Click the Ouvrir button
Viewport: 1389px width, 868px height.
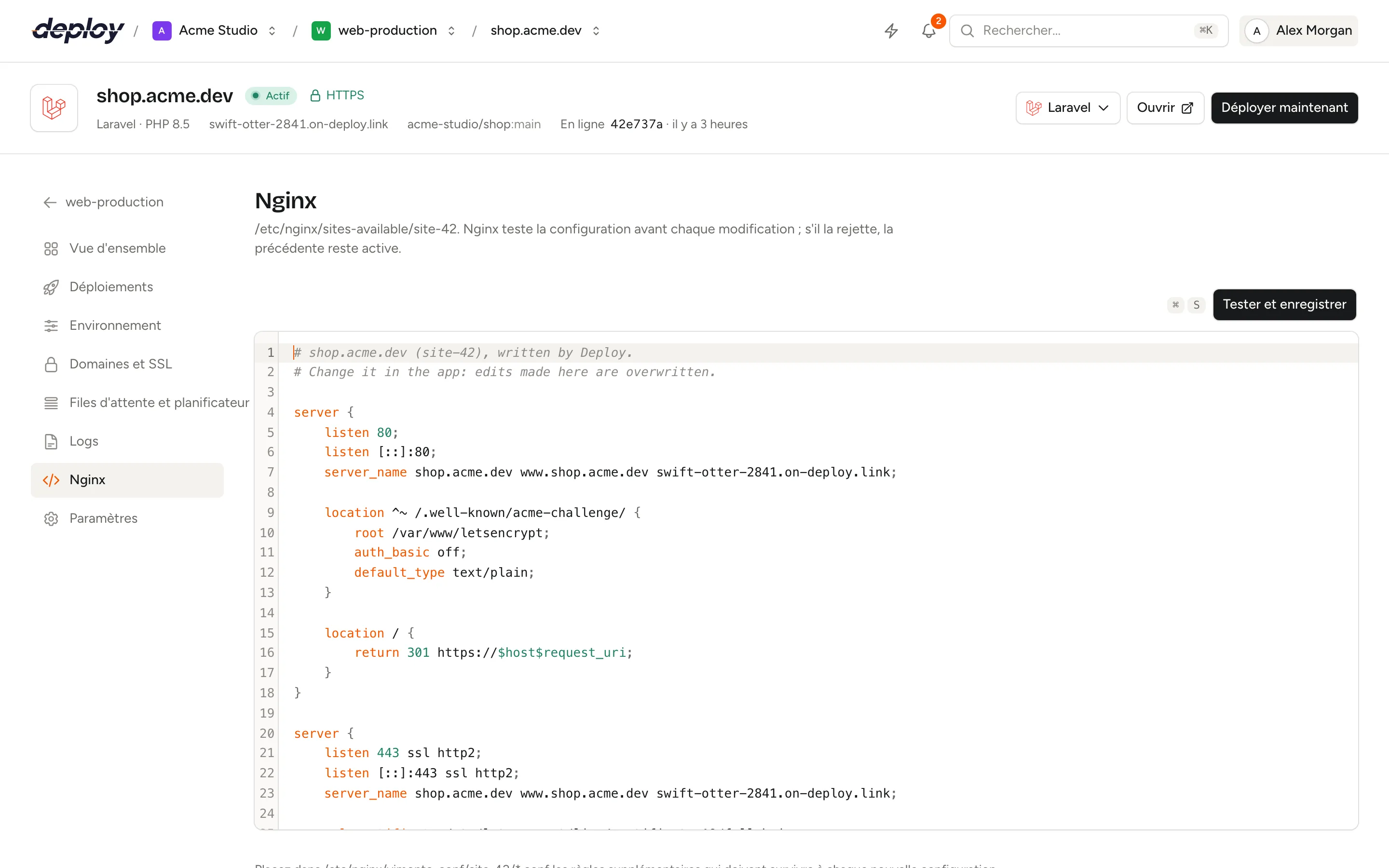[1165, 108]
